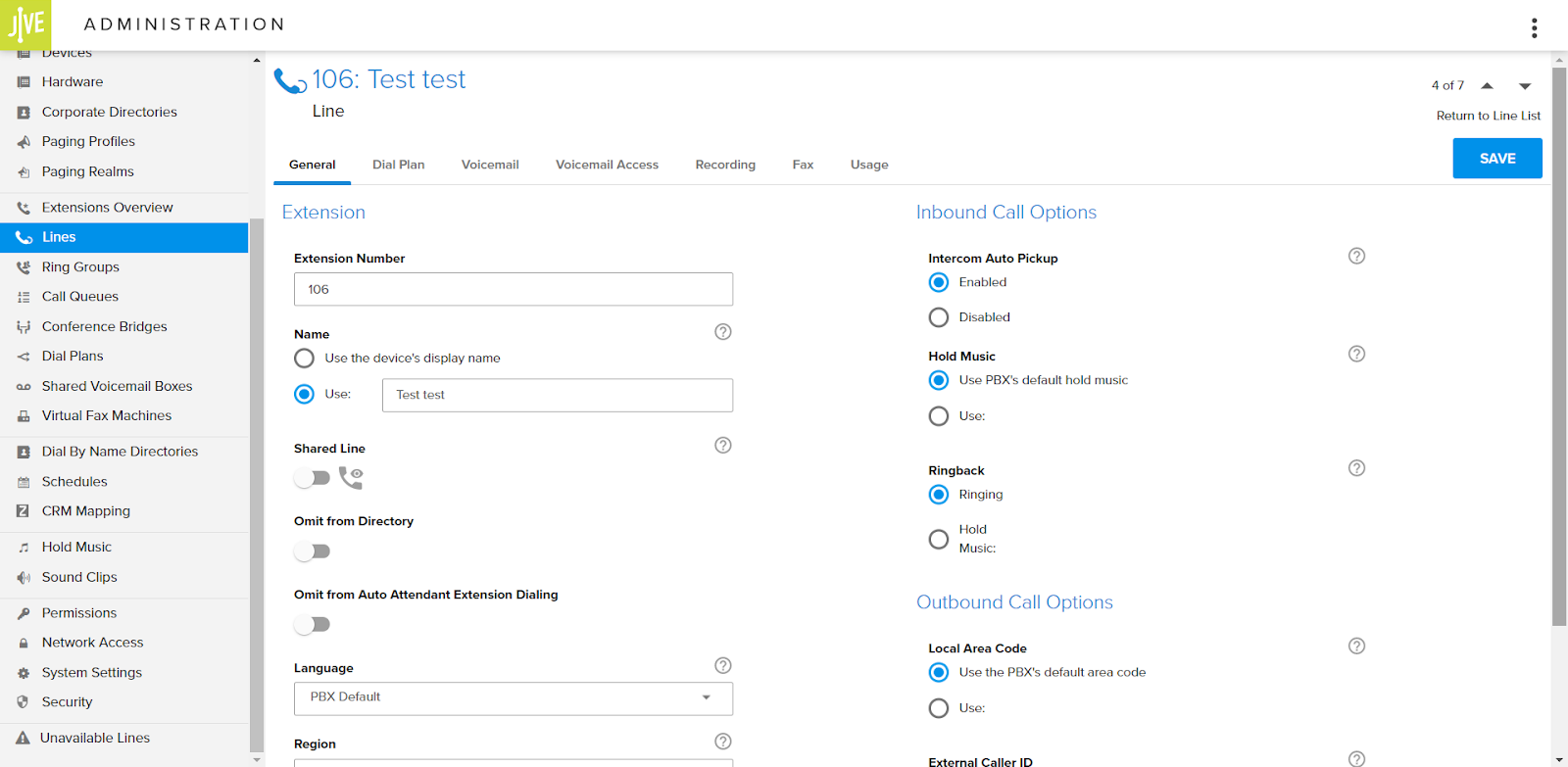Open the Usage tab
This screenshot has width=1568, height=767.
click(x=869, y=165)
